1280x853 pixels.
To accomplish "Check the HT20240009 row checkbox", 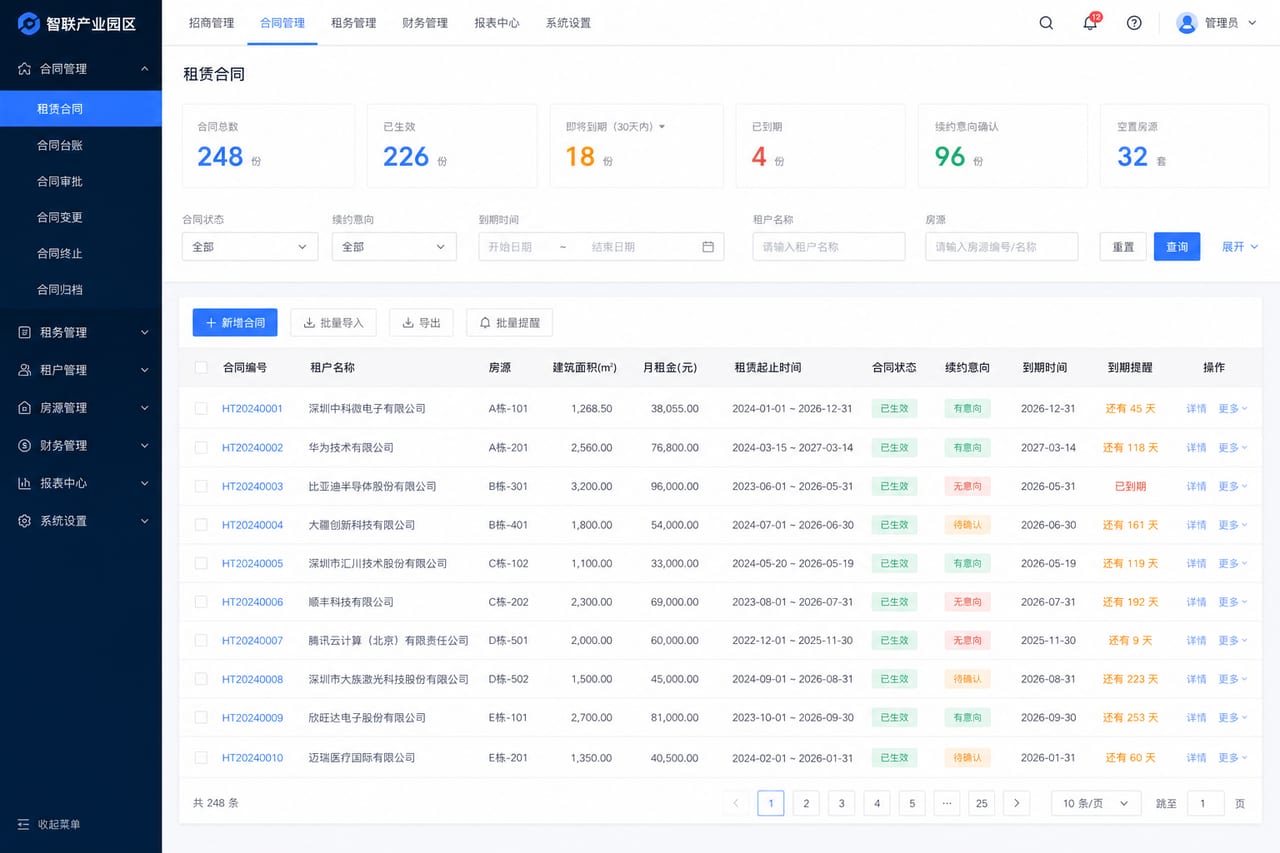I will point(201,718).
